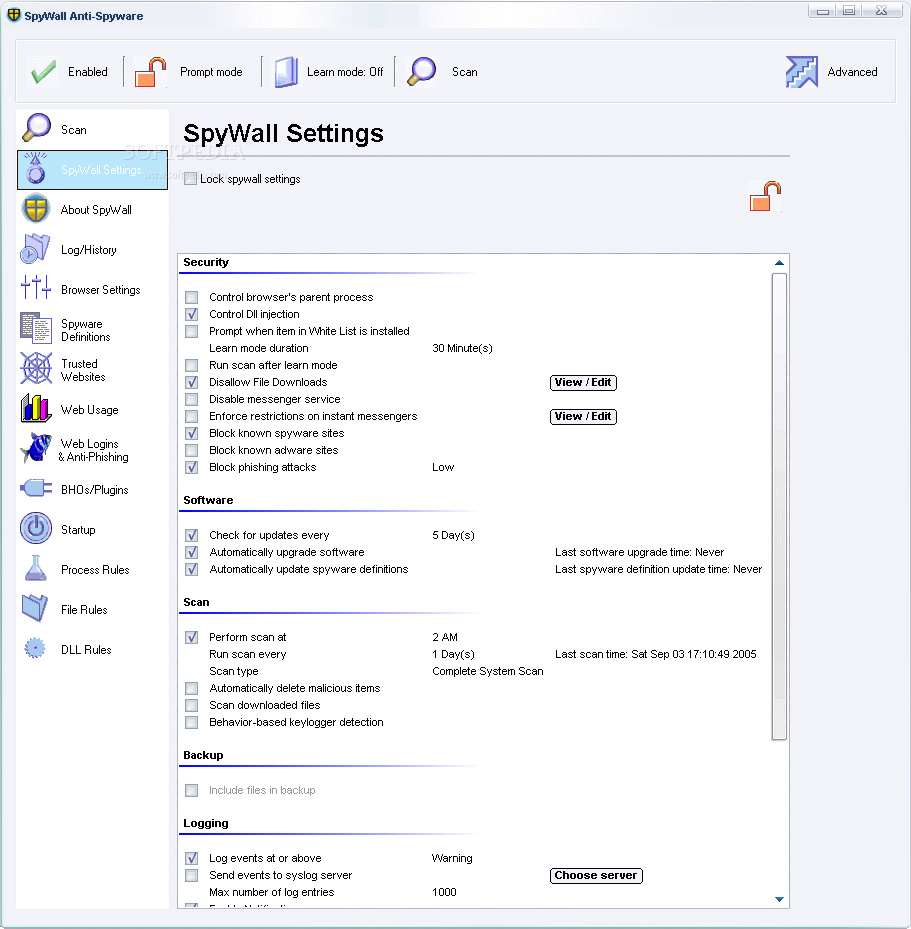Click the open padlock icon beside Lock settings
Screen dimensions: 911x929
765,197
